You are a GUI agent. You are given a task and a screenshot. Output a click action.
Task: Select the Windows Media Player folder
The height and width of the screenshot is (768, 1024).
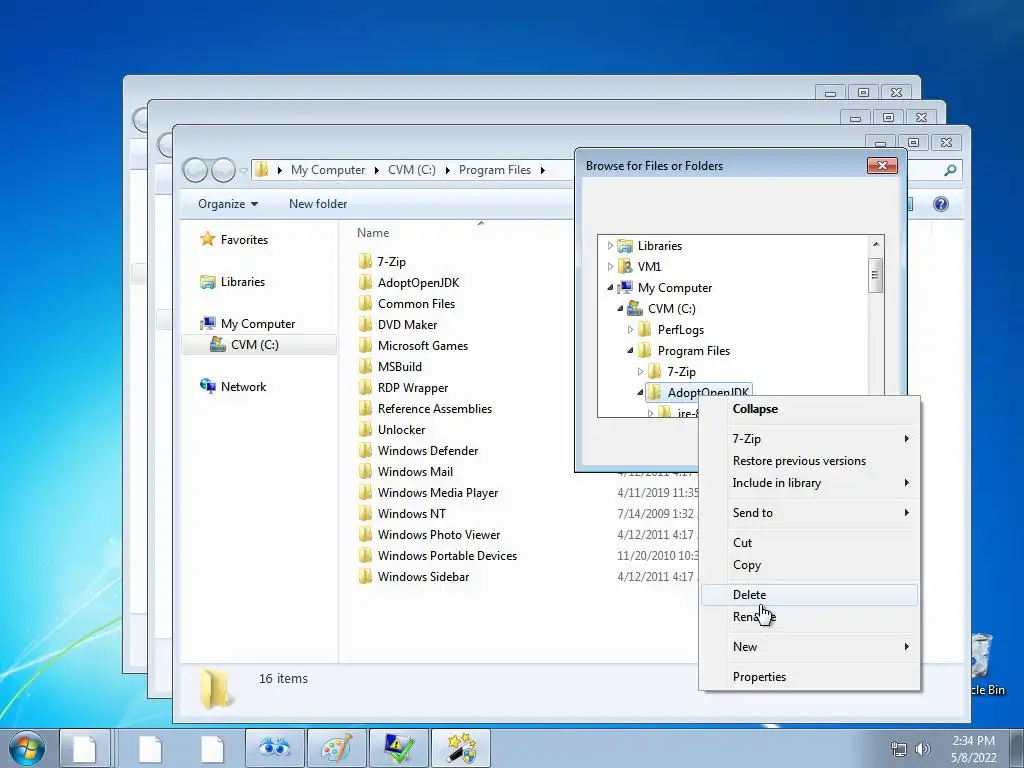coord(429,492)
